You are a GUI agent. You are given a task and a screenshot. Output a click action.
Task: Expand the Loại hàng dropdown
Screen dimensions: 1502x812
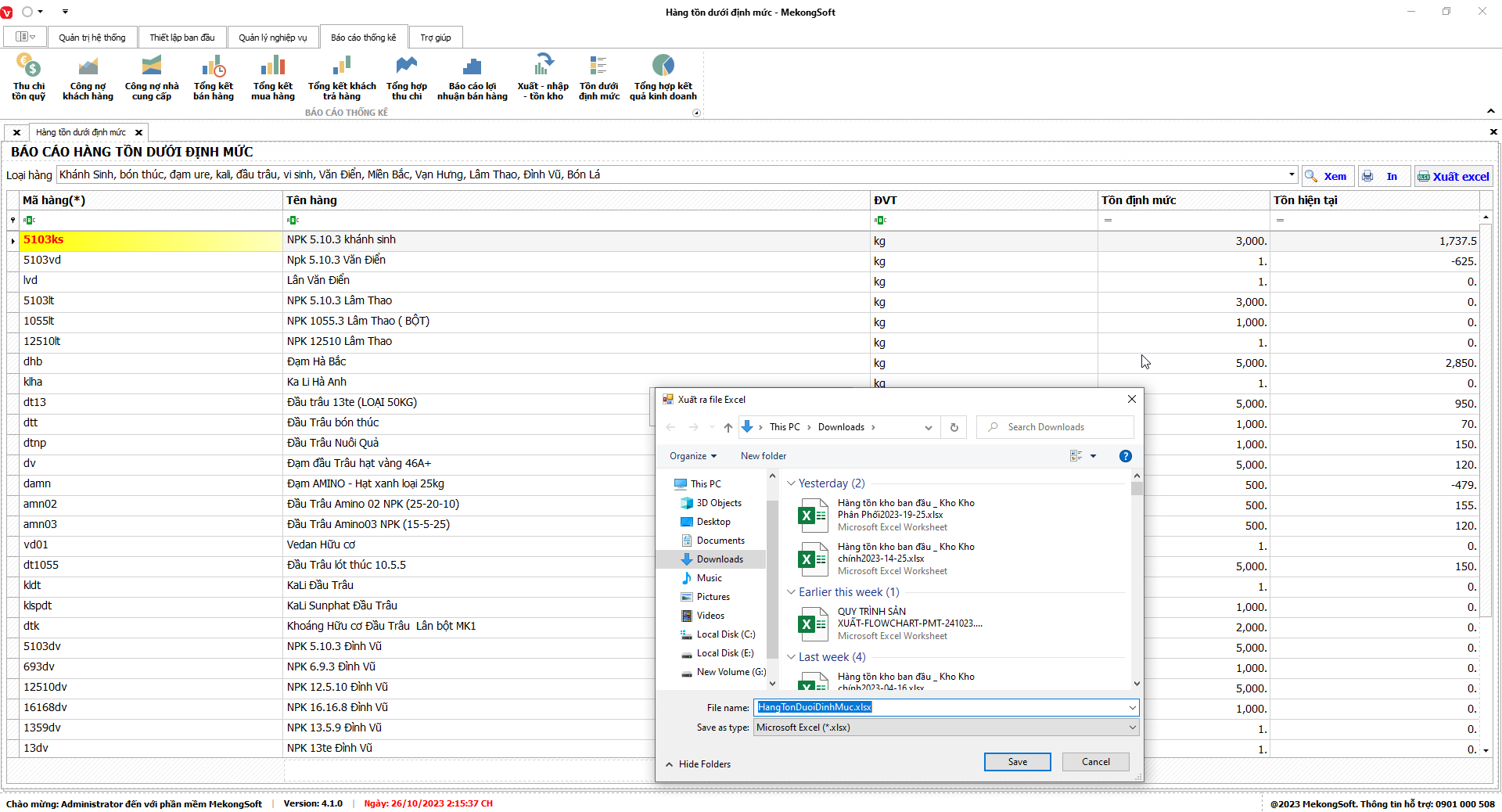point(1291,174)
